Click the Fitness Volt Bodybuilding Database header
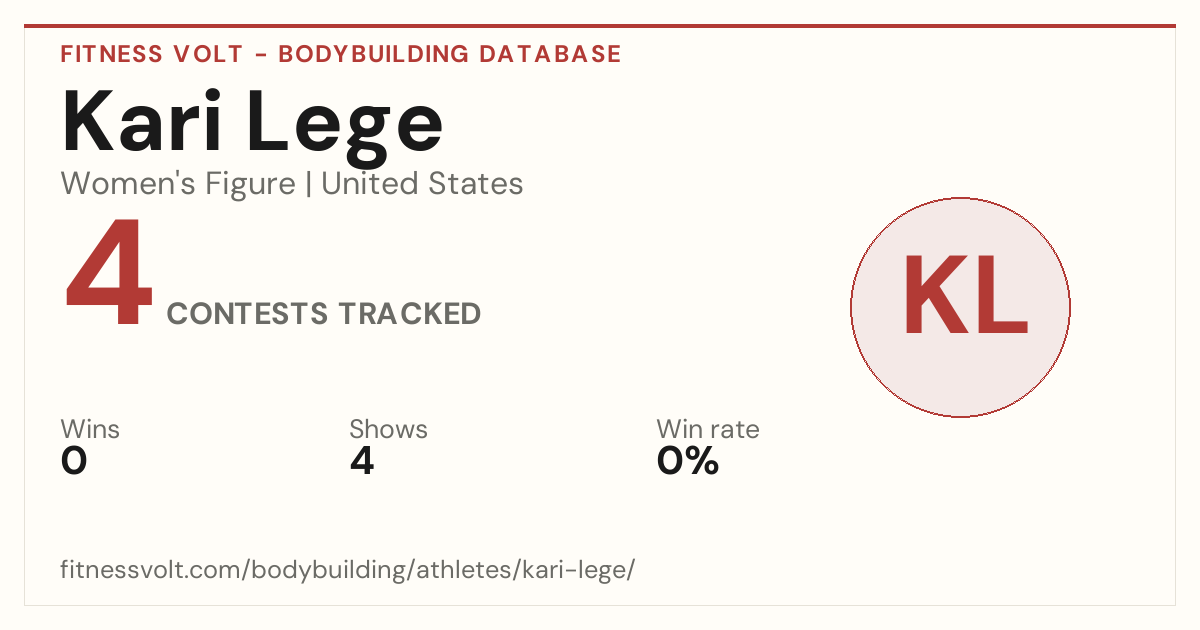Screen dimensions: 1200x630 (341, 54)
